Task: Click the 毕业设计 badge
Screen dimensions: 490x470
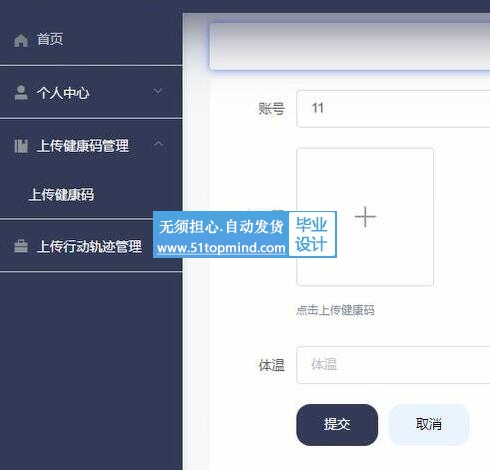Action: 312,234
